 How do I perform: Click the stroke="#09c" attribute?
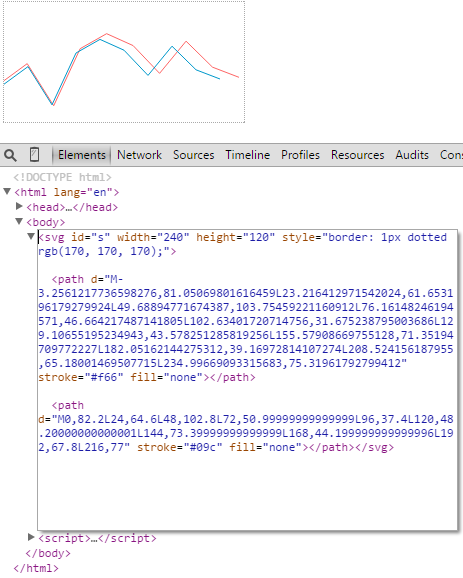click(x=180, y=448)
